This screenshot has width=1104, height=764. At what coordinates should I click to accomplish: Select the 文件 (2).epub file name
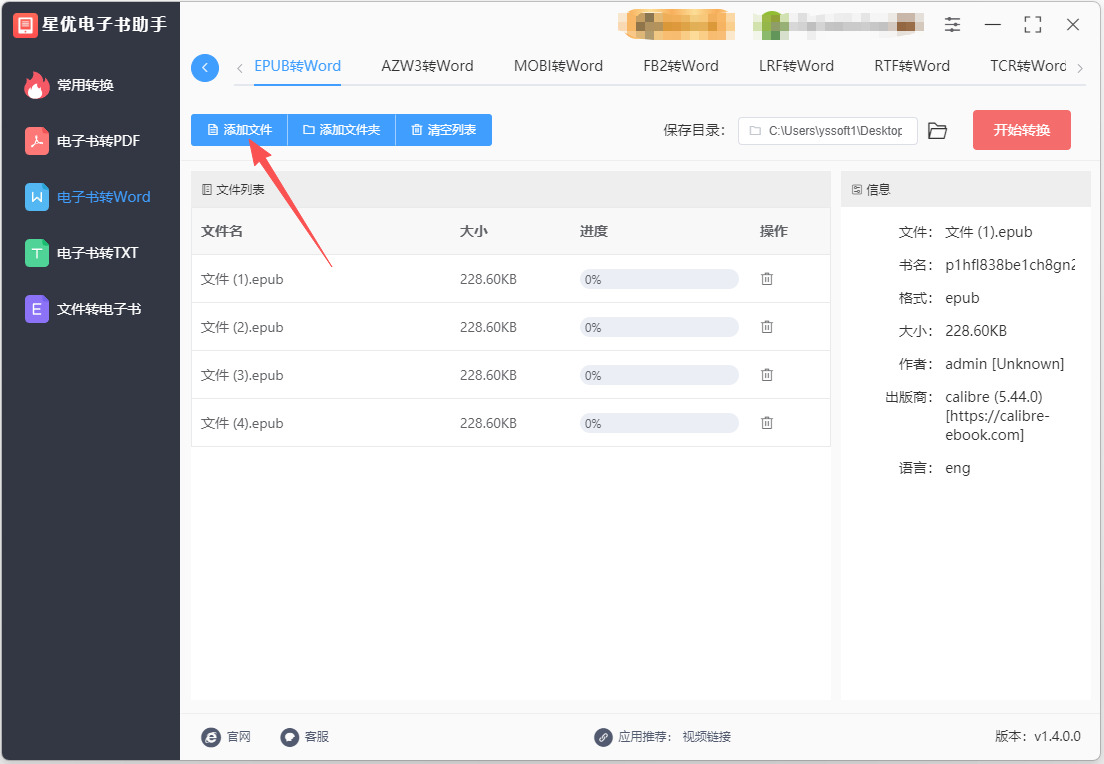242,327
